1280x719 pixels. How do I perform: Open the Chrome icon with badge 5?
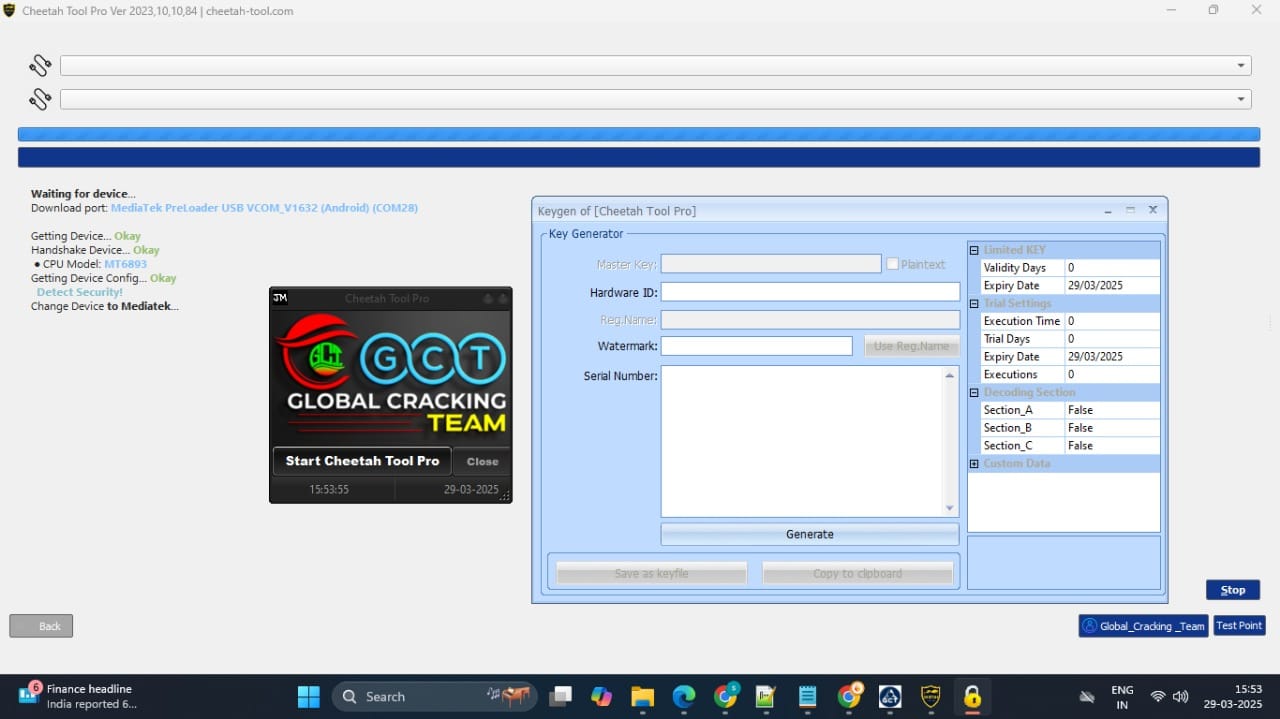[x=726, y=696]
